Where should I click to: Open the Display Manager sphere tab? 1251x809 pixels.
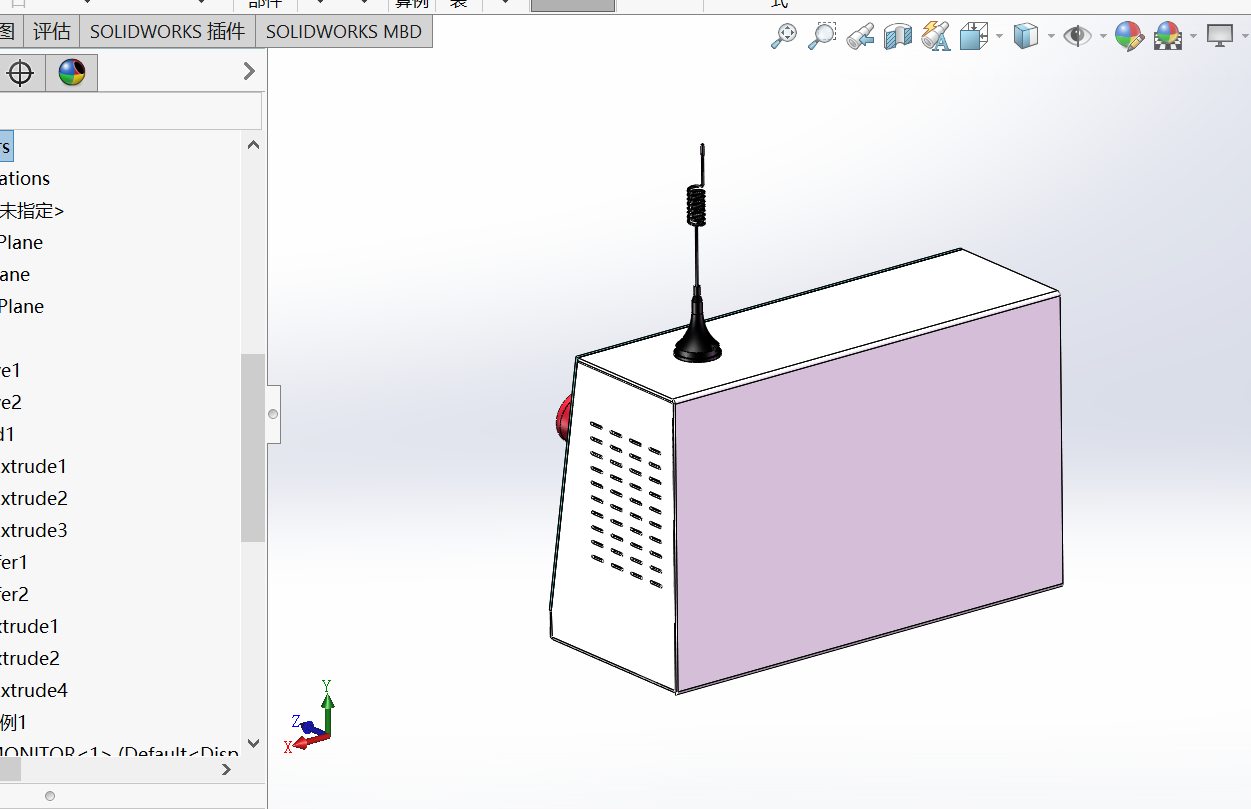(71, 72)
